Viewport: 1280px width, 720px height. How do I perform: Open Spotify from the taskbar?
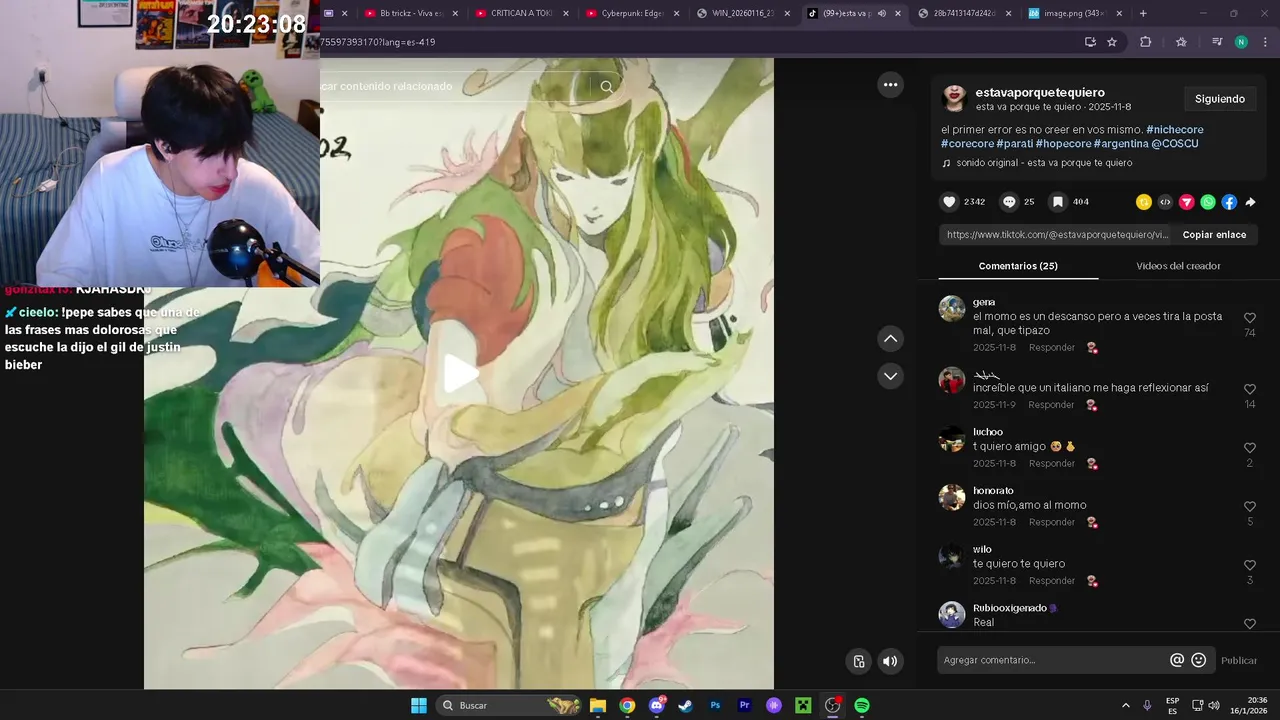pyautogui.click(x=862, y=705)
